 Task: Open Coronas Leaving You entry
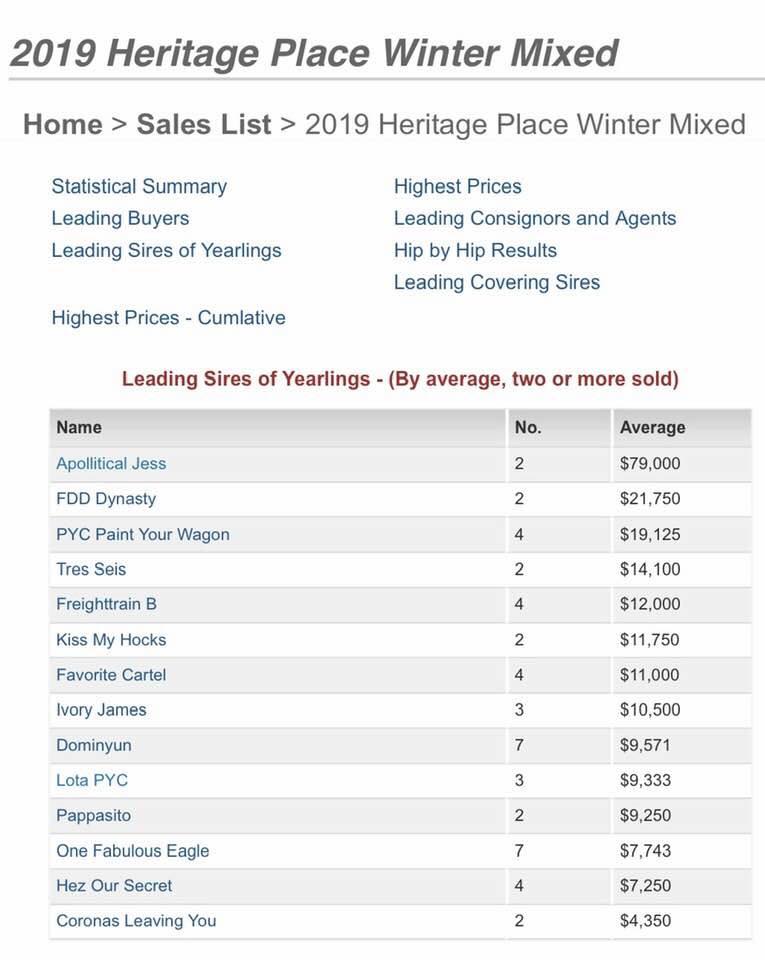136,921
